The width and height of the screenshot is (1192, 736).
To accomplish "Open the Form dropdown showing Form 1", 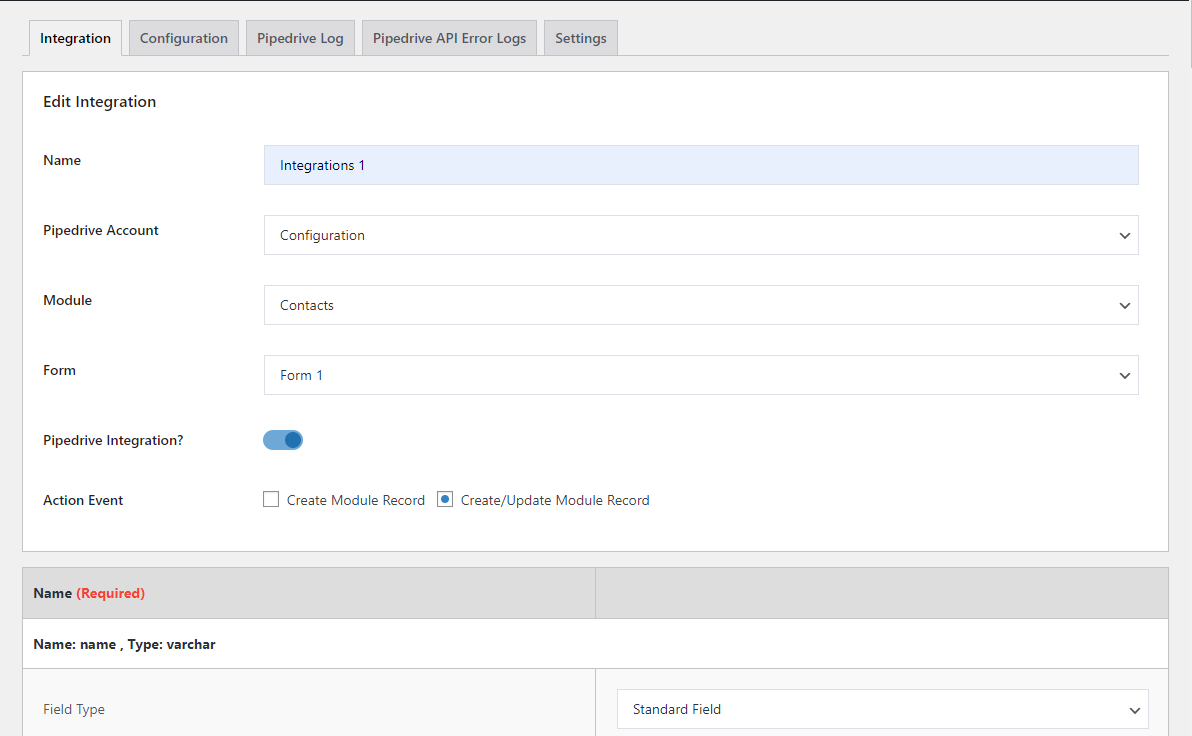I will (701, 375).
